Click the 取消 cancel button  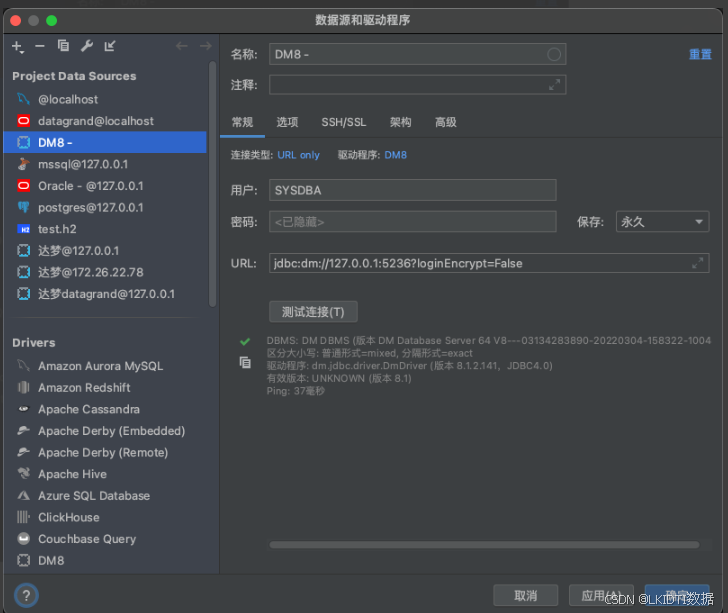pyautogui.click(x=526, y=595)
